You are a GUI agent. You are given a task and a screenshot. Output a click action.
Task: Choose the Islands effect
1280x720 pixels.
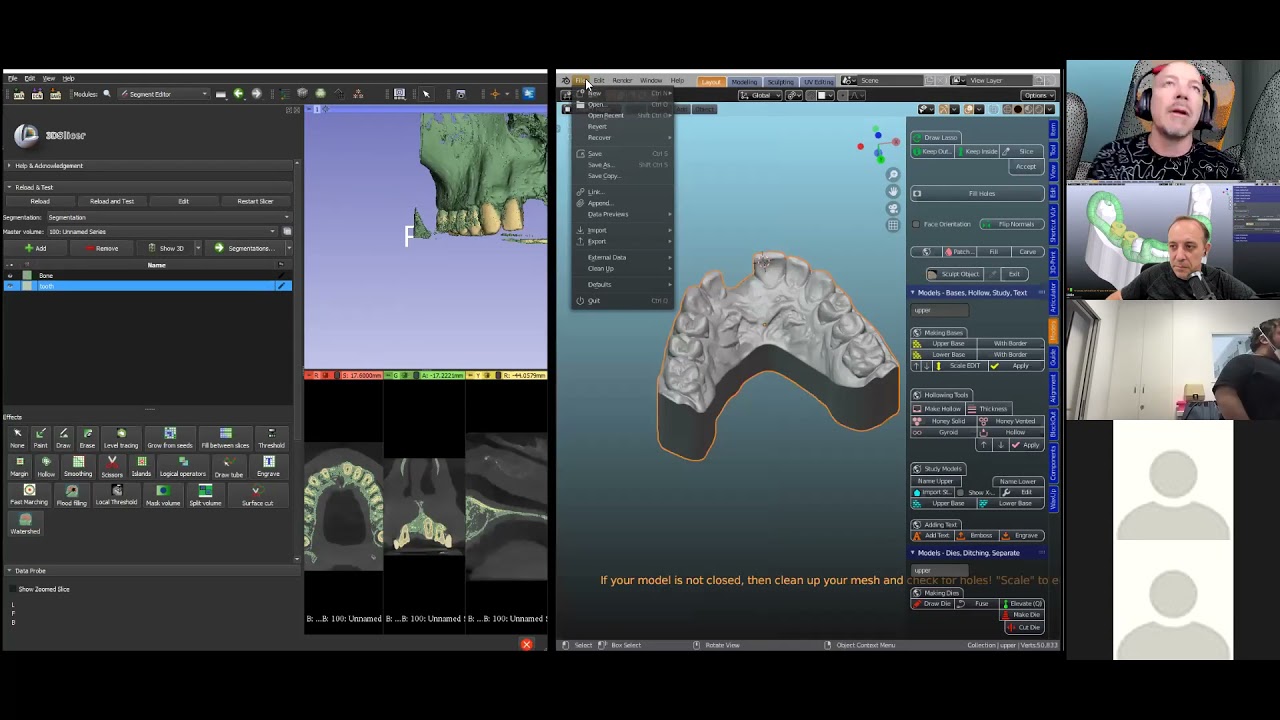141,466
